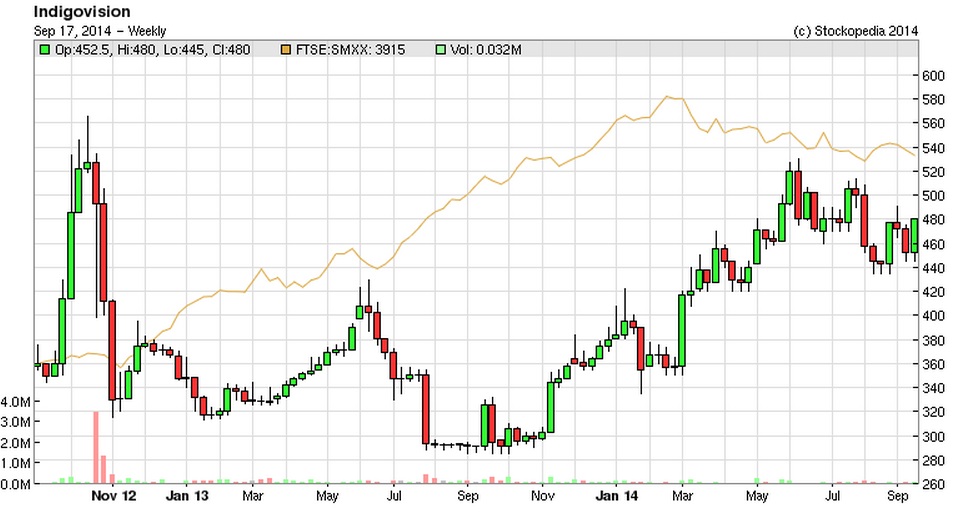The image size is (958, 516).
Task: Click the 'Vol: 0.032M' legend label
Action: click(486, 49)
